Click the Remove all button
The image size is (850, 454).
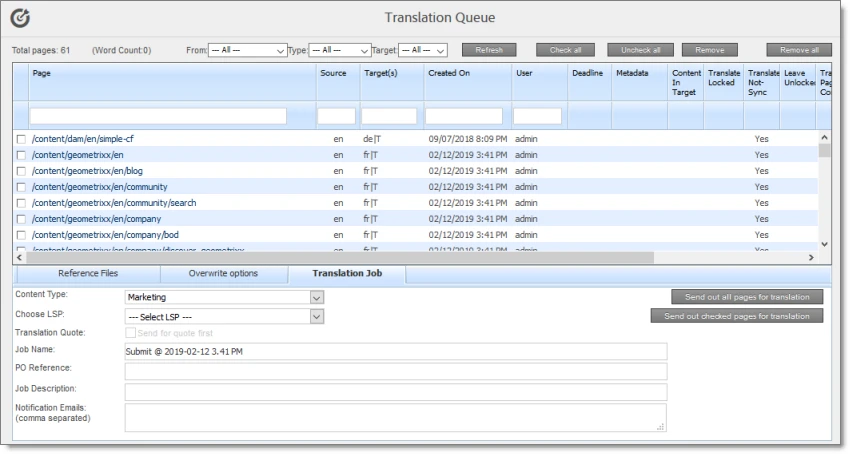tap(799, 50)
